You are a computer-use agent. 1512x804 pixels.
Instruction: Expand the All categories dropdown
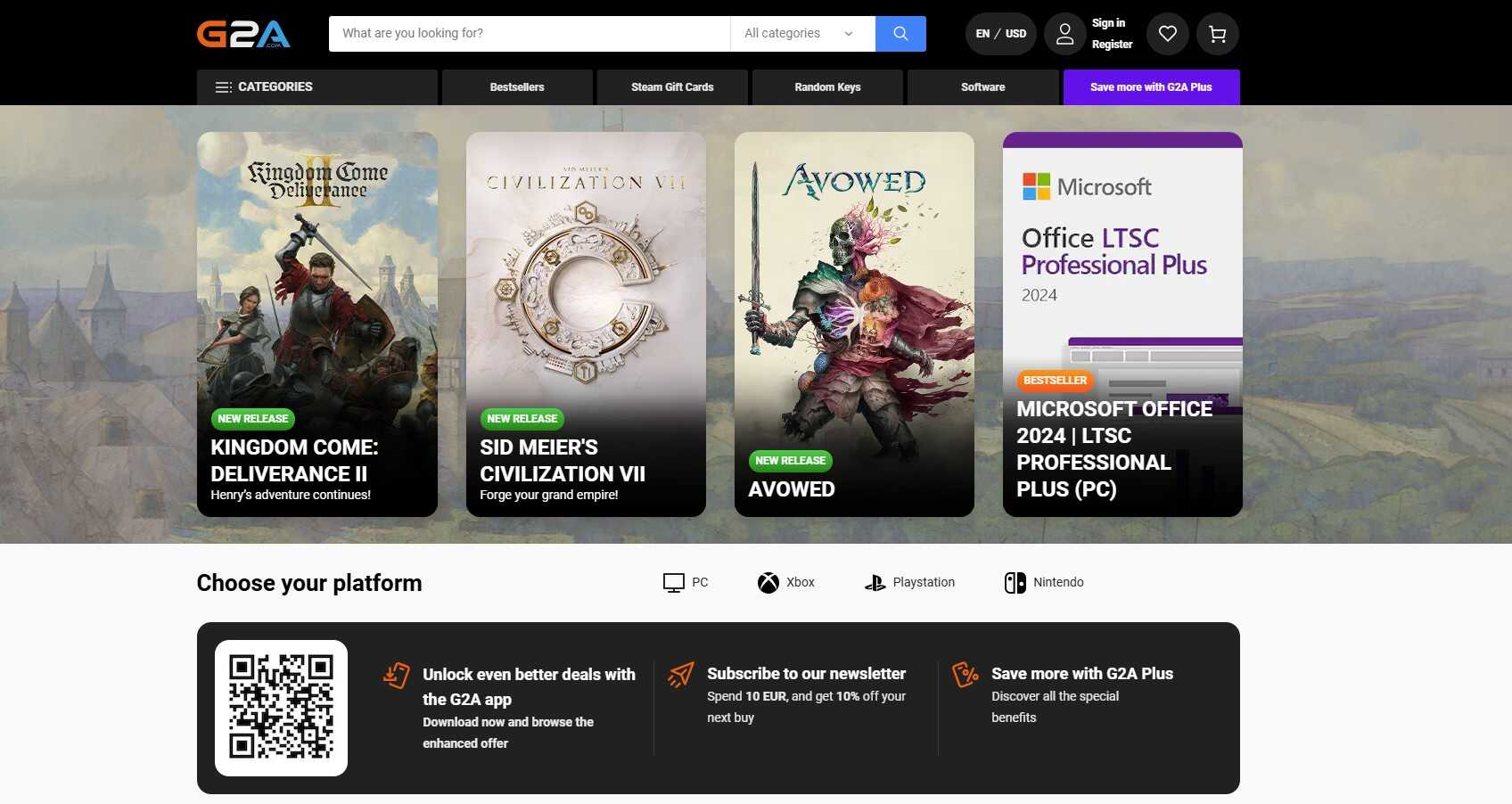point(802,34)
